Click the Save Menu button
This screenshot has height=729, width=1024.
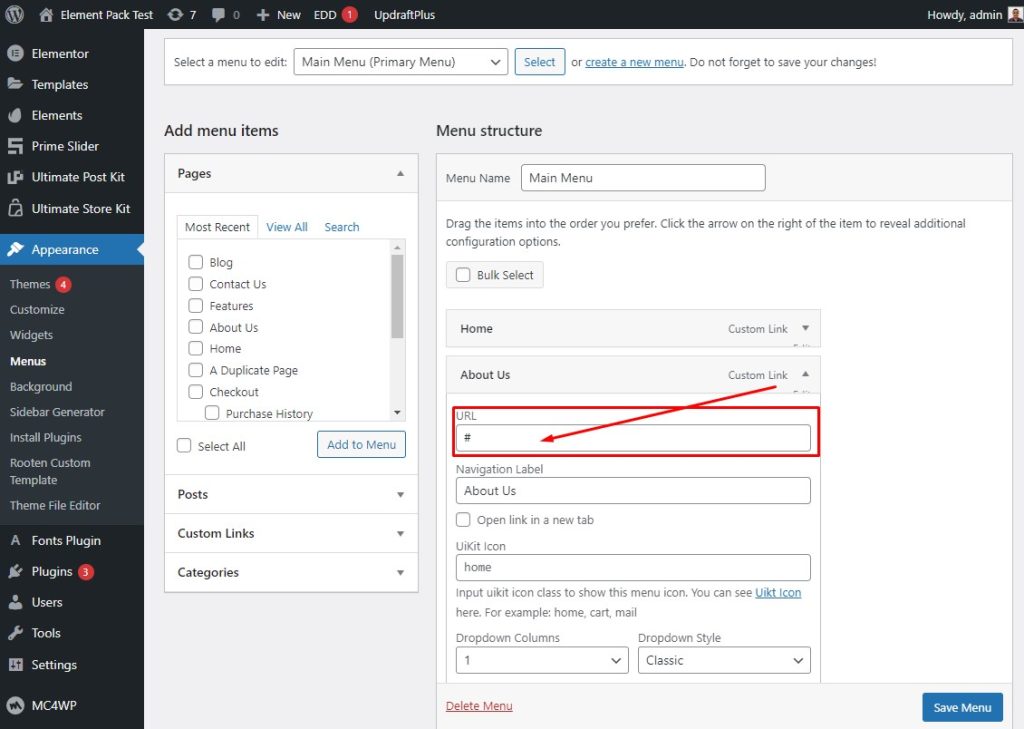(x=962, y=707)
